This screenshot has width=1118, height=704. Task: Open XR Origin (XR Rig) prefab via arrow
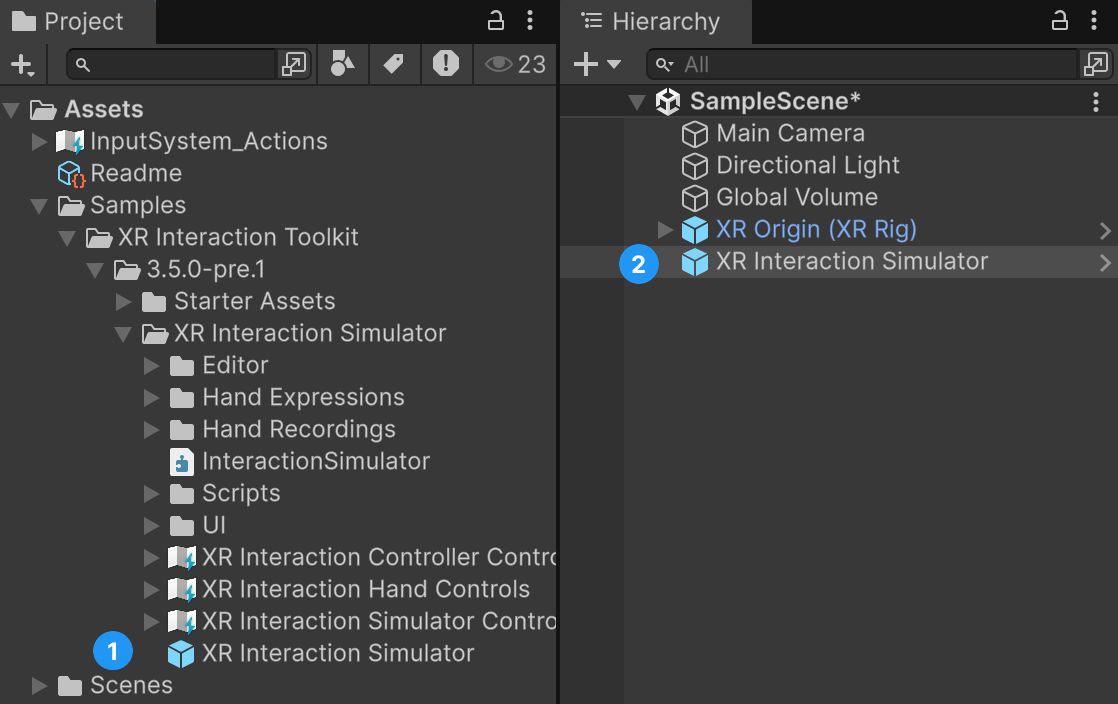(x=1104, y=230)
